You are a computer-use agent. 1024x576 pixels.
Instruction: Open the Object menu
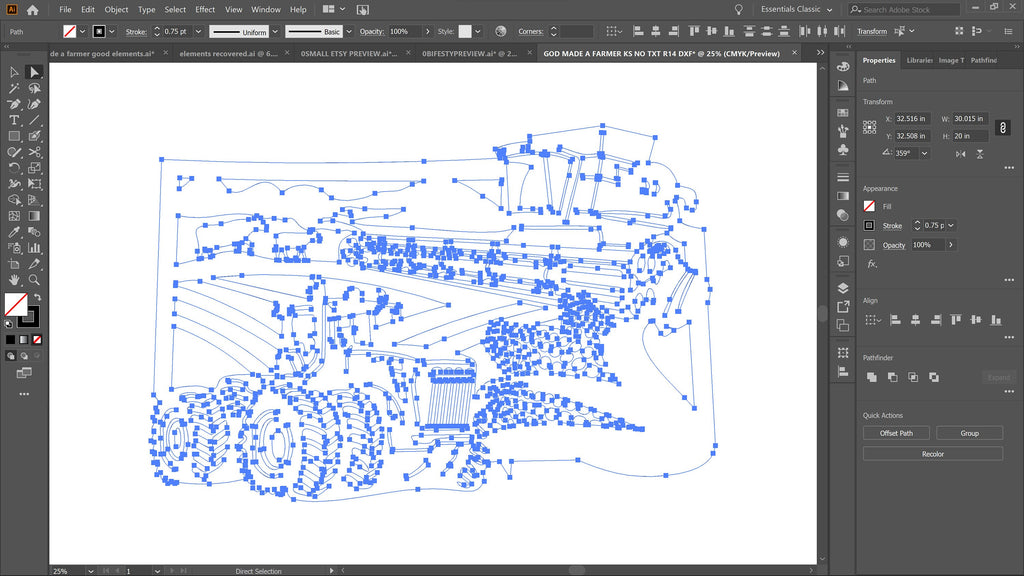116,10
